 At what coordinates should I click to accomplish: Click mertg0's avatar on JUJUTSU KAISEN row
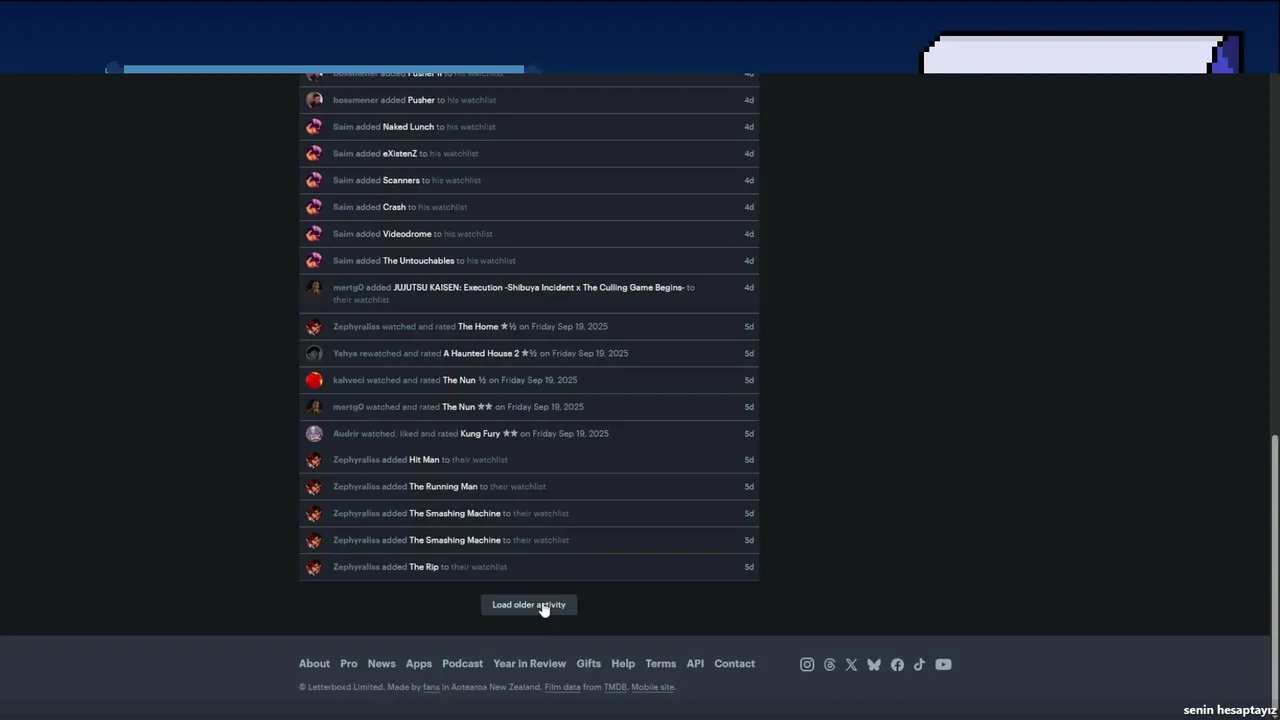click(x=314, y=288)
